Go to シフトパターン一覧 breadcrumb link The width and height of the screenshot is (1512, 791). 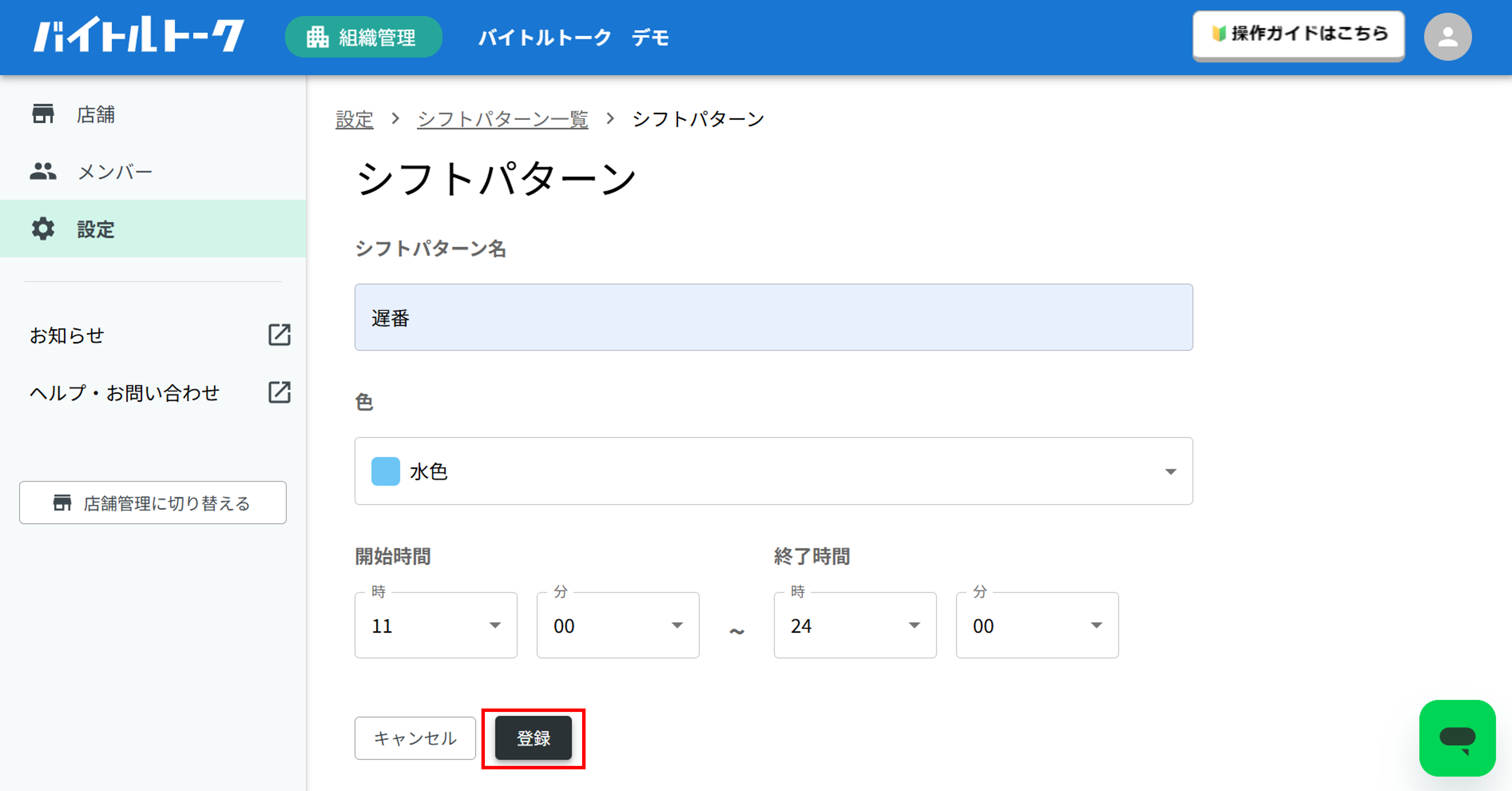pyautogui.click(x=502, y=119)
